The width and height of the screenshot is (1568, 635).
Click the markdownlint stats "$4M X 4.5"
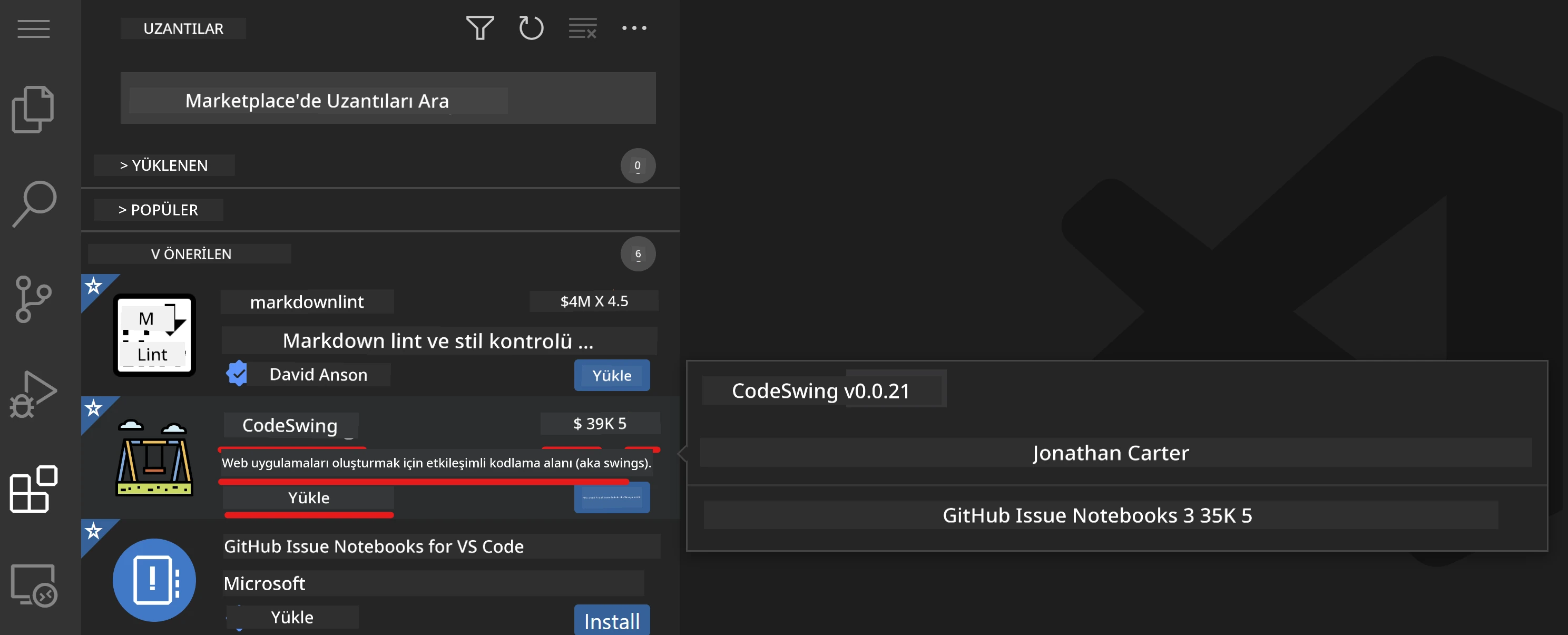(594, 301)
